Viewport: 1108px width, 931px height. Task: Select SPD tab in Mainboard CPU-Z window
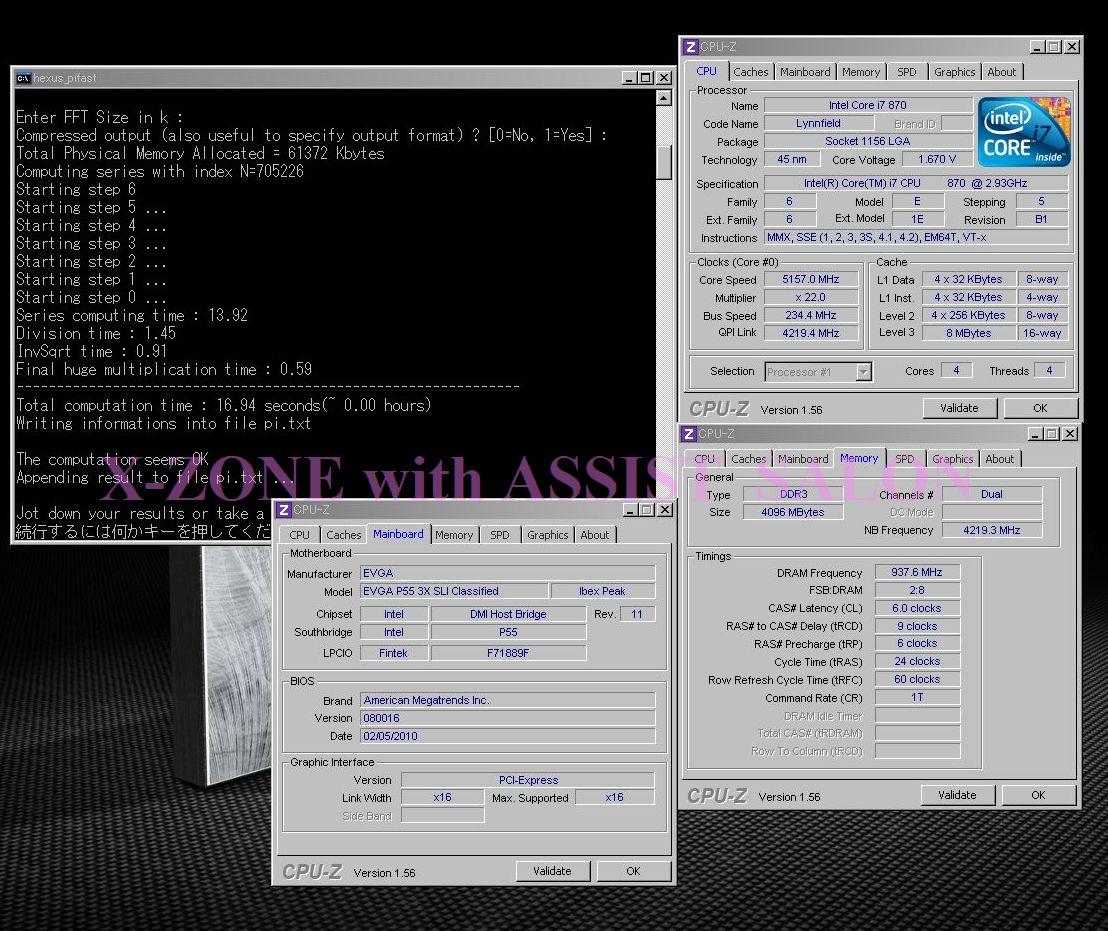click(500, 535)
